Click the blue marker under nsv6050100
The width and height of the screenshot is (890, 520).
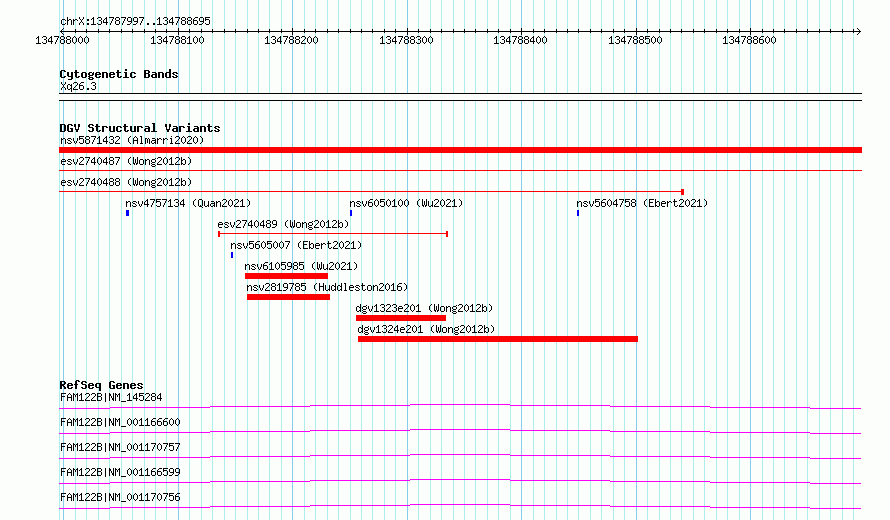351,213
